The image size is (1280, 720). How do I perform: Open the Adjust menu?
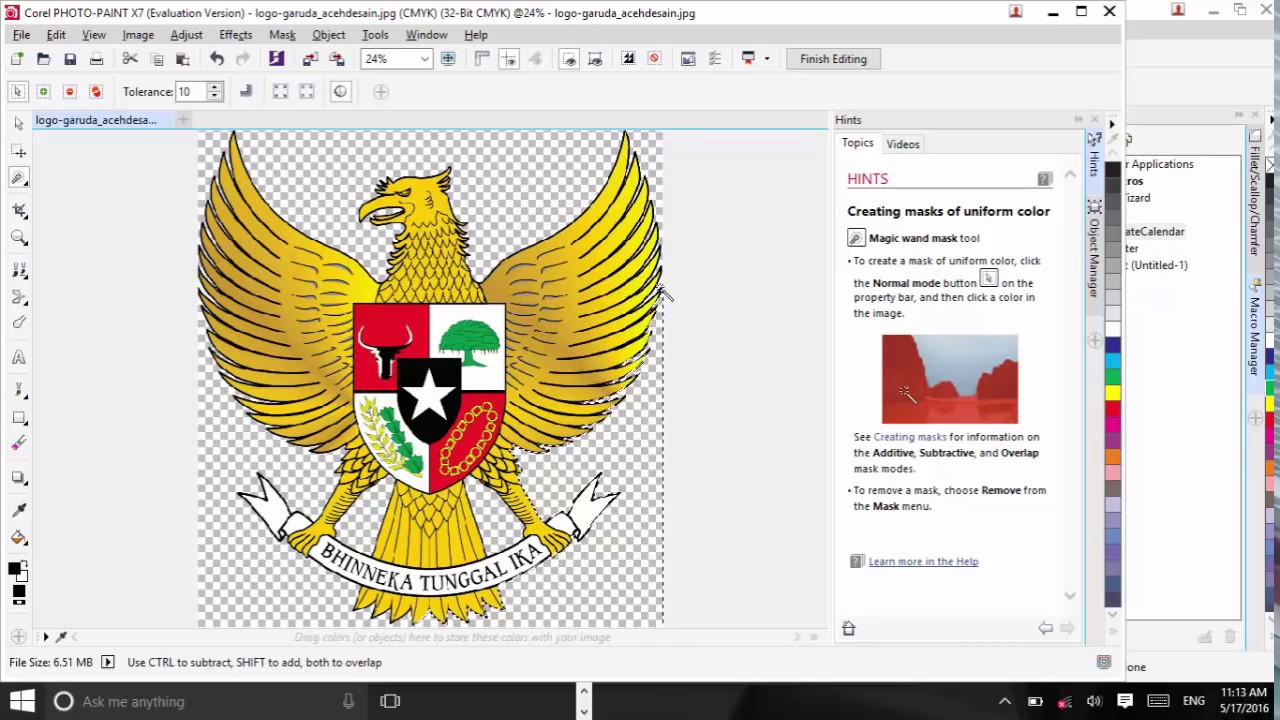[186, 35]
